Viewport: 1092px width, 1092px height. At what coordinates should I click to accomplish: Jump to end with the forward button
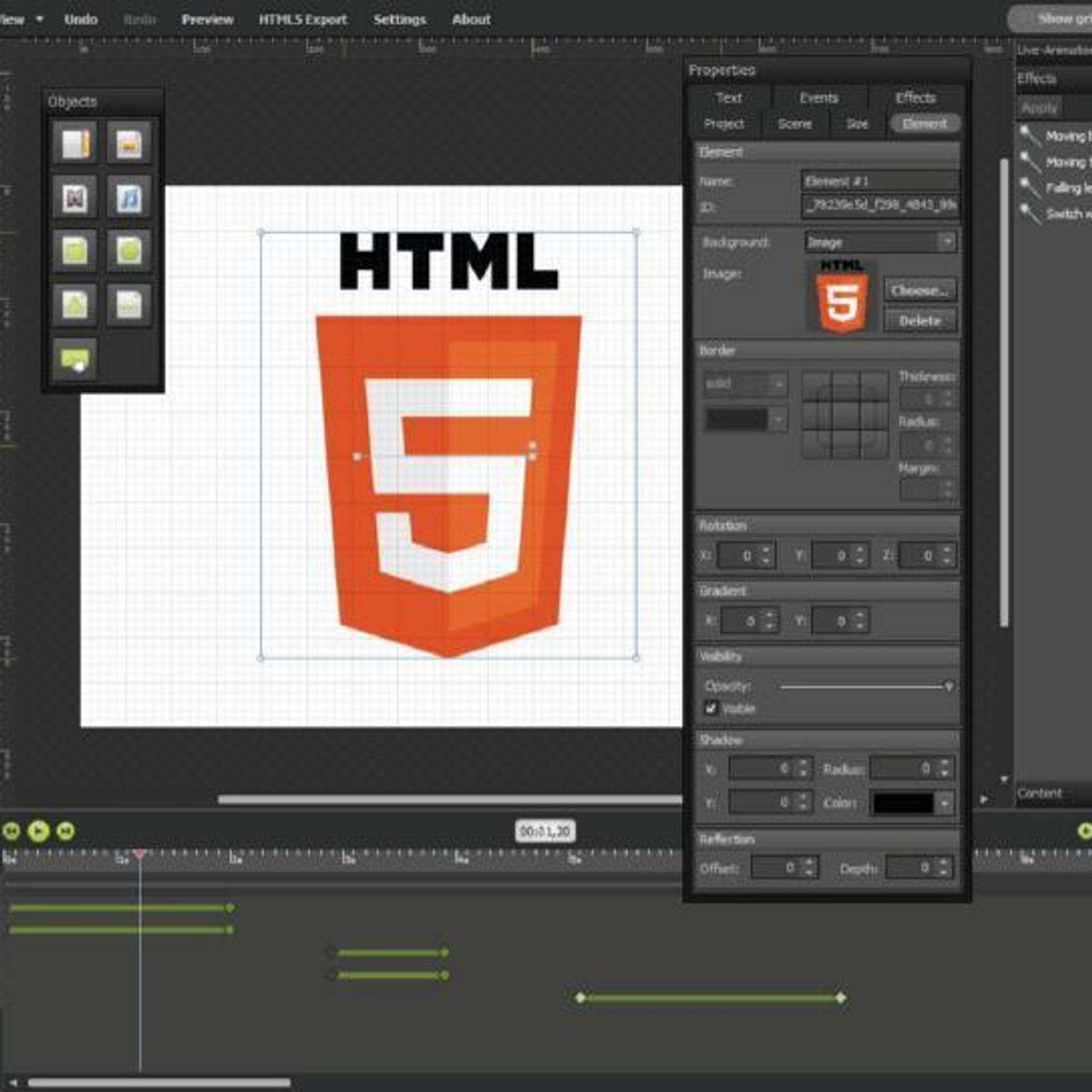click(66, 831)
